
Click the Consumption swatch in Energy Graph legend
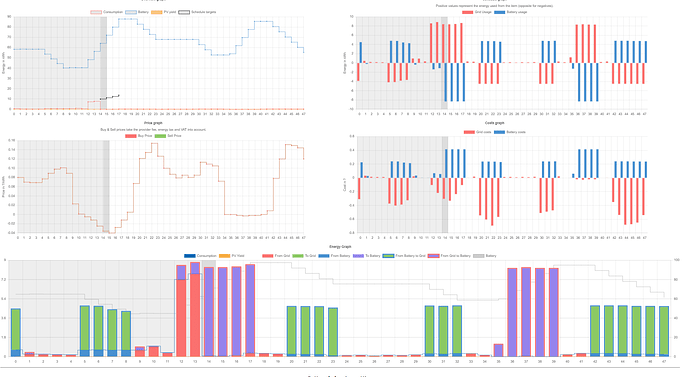pos(190,256)
